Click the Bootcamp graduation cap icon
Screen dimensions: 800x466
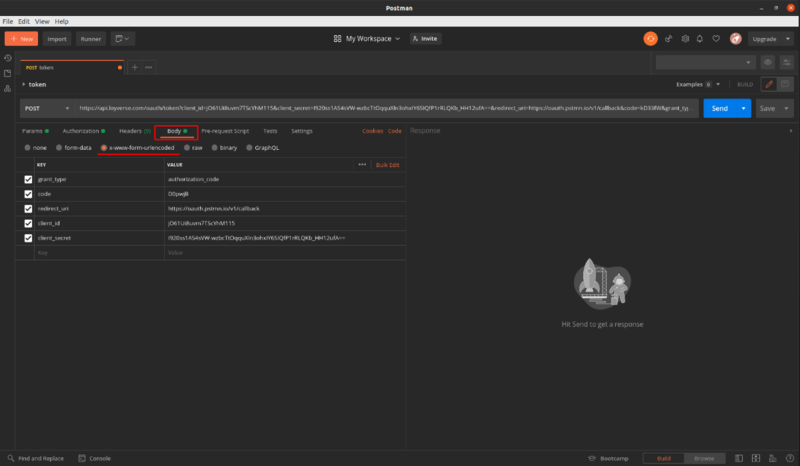[x=592, y=458]
